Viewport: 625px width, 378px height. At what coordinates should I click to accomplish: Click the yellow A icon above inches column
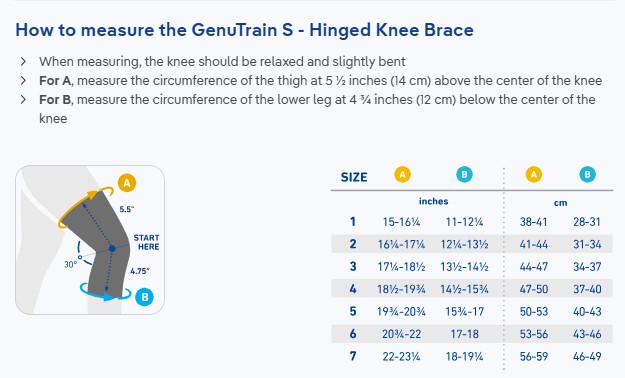pyautogui.click(x=402, y=175)
